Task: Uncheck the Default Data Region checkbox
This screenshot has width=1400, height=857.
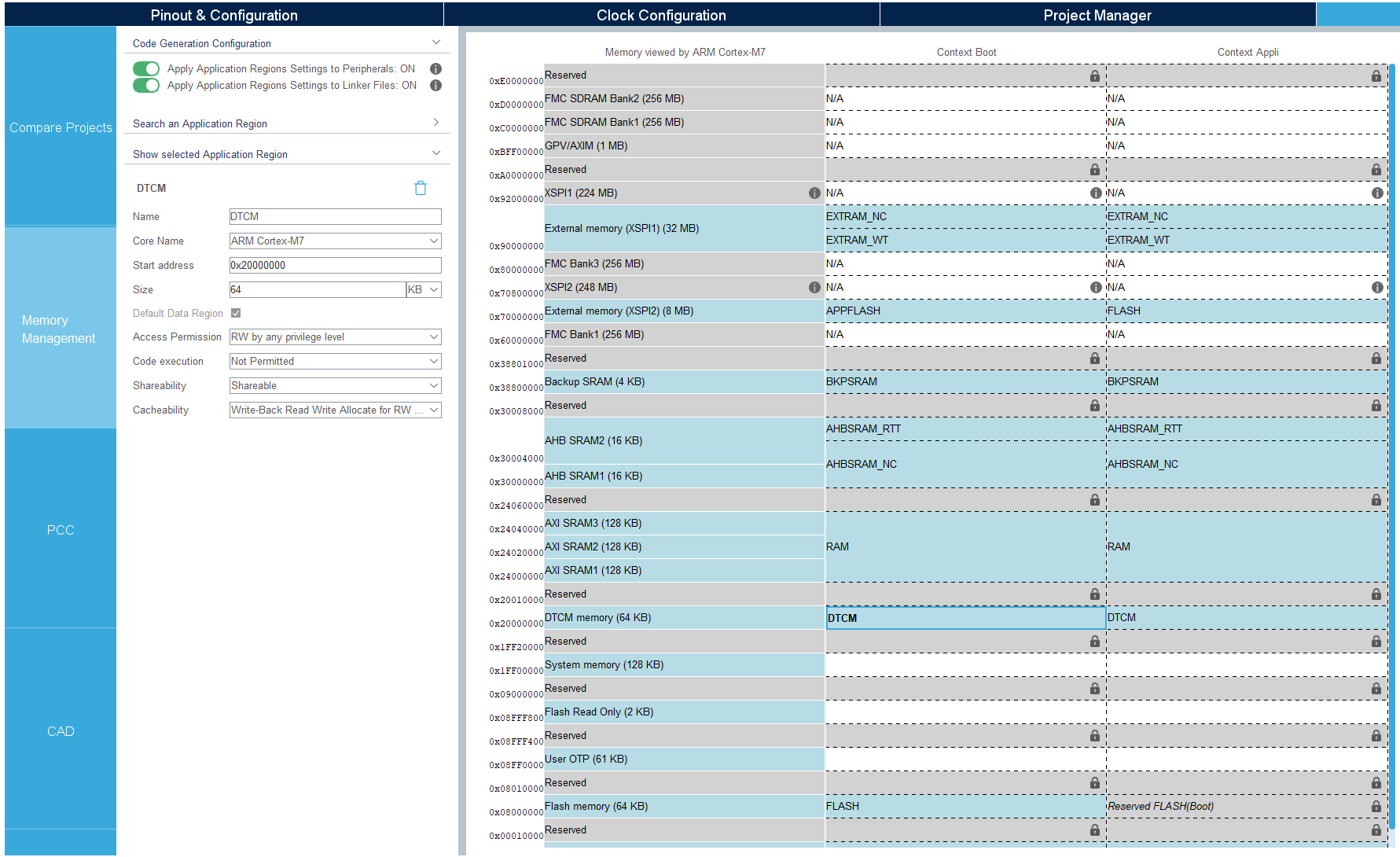Action: [x=236, y=313]
